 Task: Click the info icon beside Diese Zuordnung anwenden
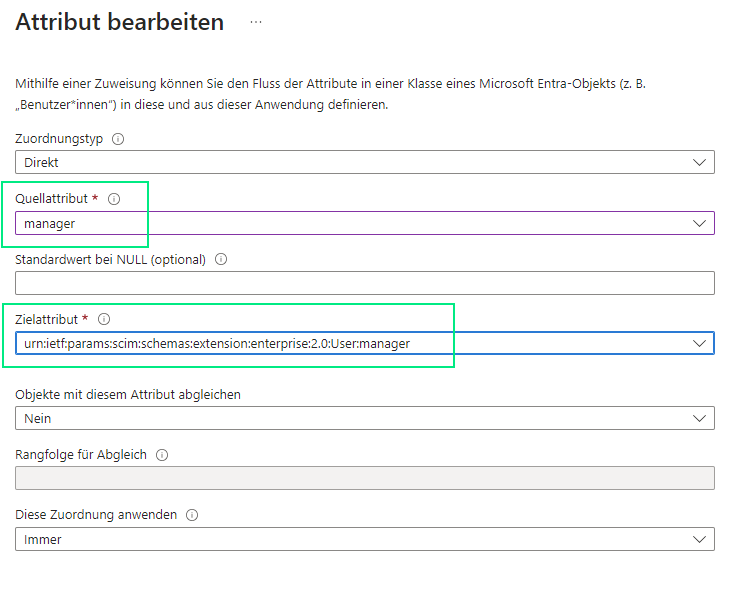click(192, 514)
